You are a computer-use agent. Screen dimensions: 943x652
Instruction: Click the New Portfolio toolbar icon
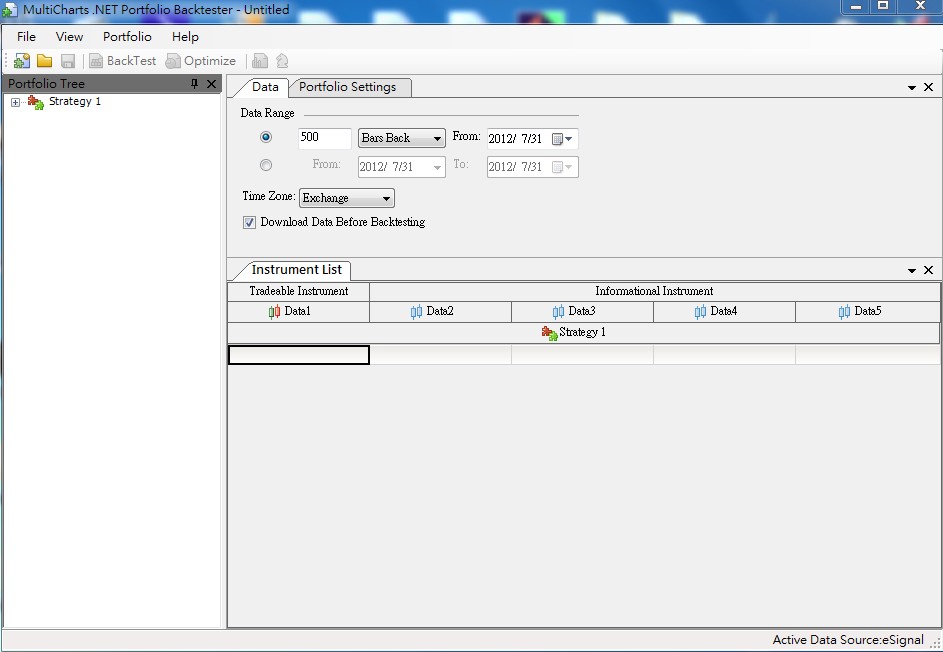(x=22, y=61)
